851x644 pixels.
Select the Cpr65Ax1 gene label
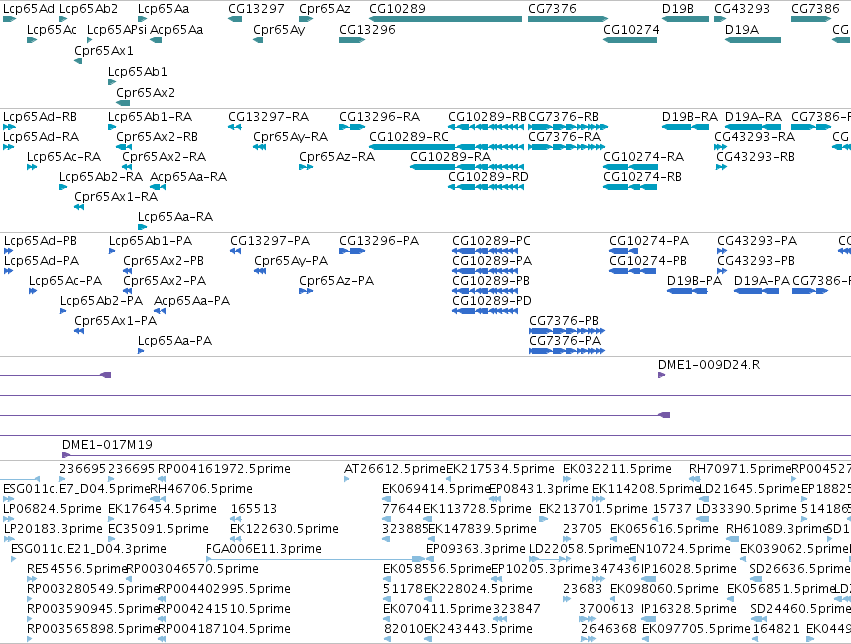[x=104, y=50]
